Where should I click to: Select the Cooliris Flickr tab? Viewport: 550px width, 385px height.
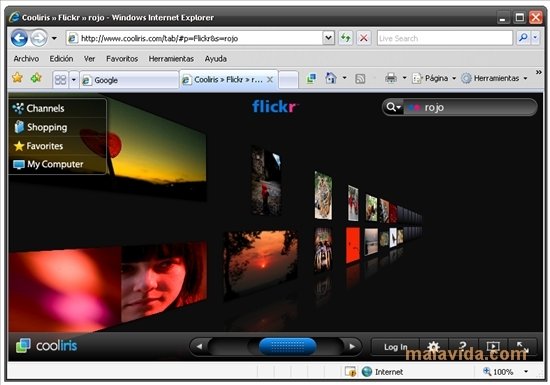[229, 80]
